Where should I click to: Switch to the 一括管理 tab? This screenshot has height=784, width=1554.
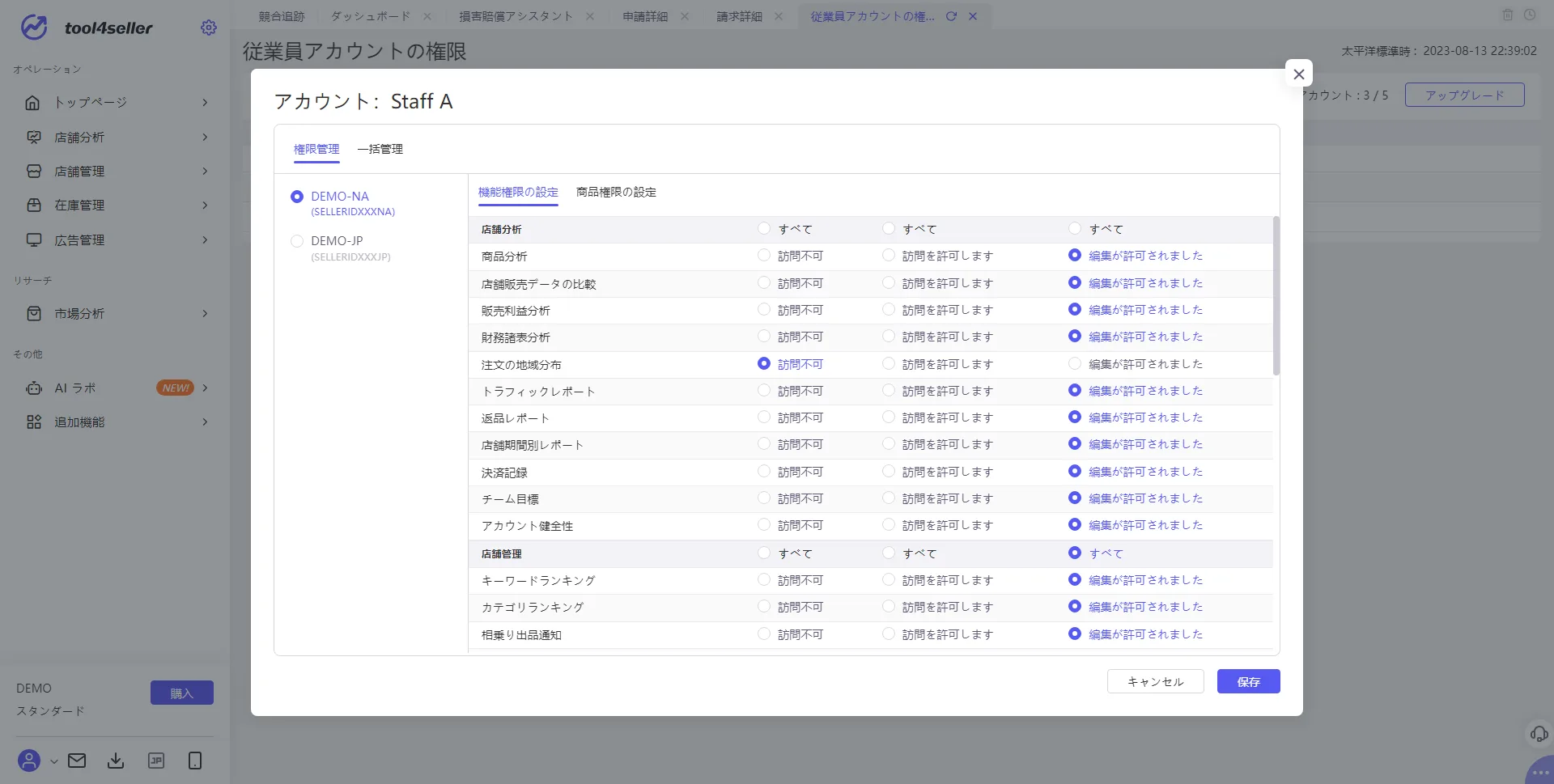tap(380, 150)
